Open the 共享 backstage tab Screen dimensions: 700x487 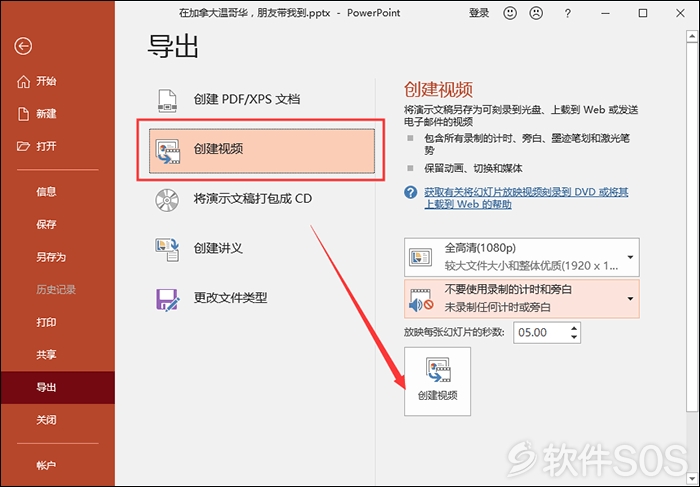pos(58,355)
